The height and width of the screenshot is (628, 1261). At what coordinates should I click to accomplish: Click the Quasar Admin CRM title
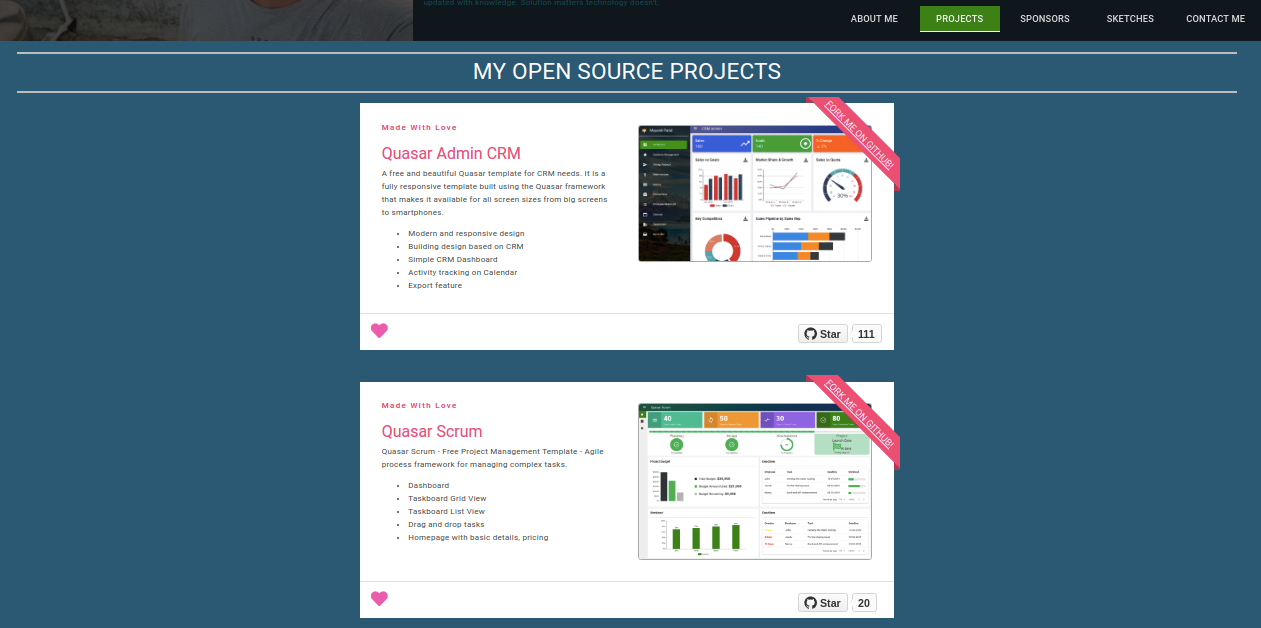[451, 154]
